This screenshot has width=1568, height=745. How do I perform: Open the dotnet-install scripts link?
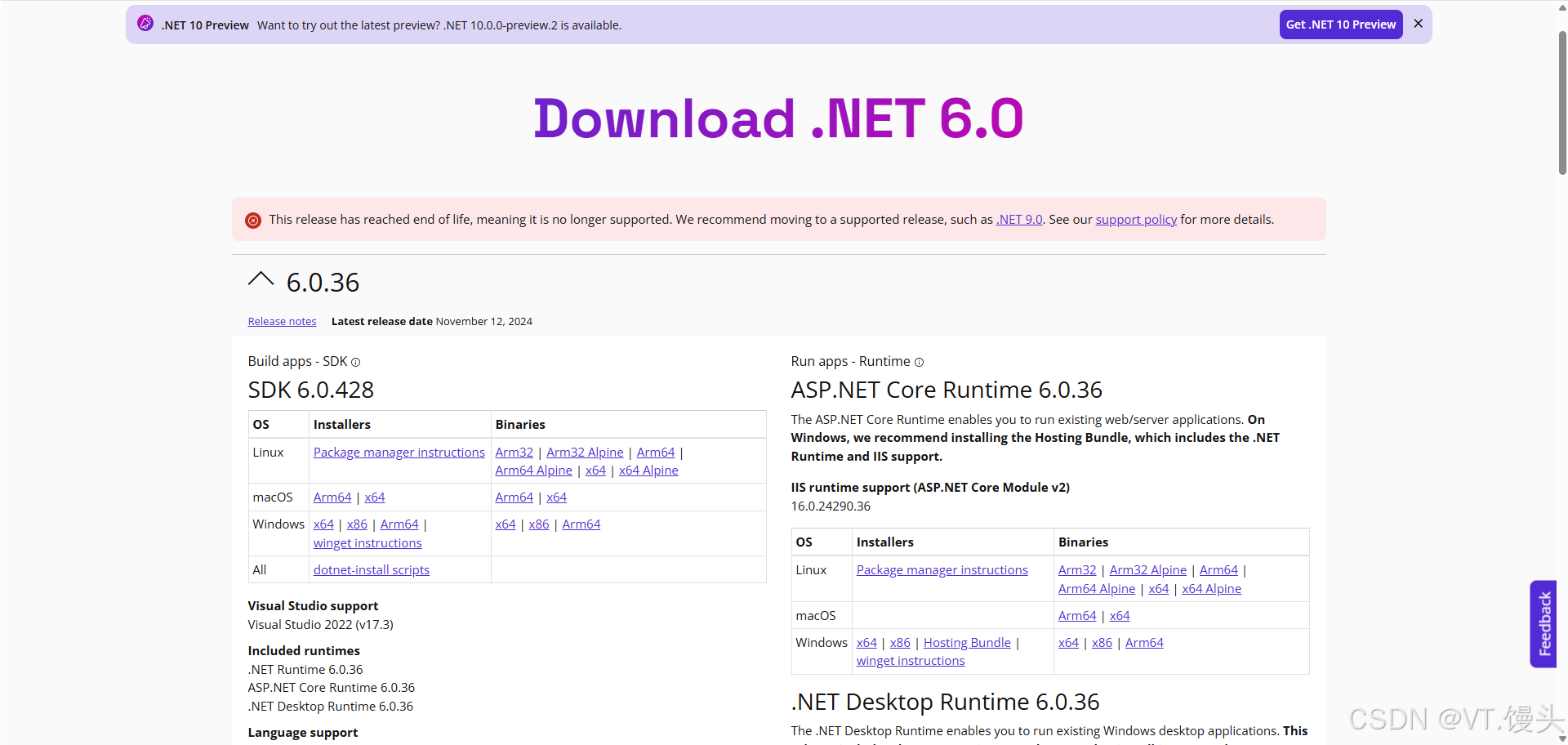tap(372, 569)
